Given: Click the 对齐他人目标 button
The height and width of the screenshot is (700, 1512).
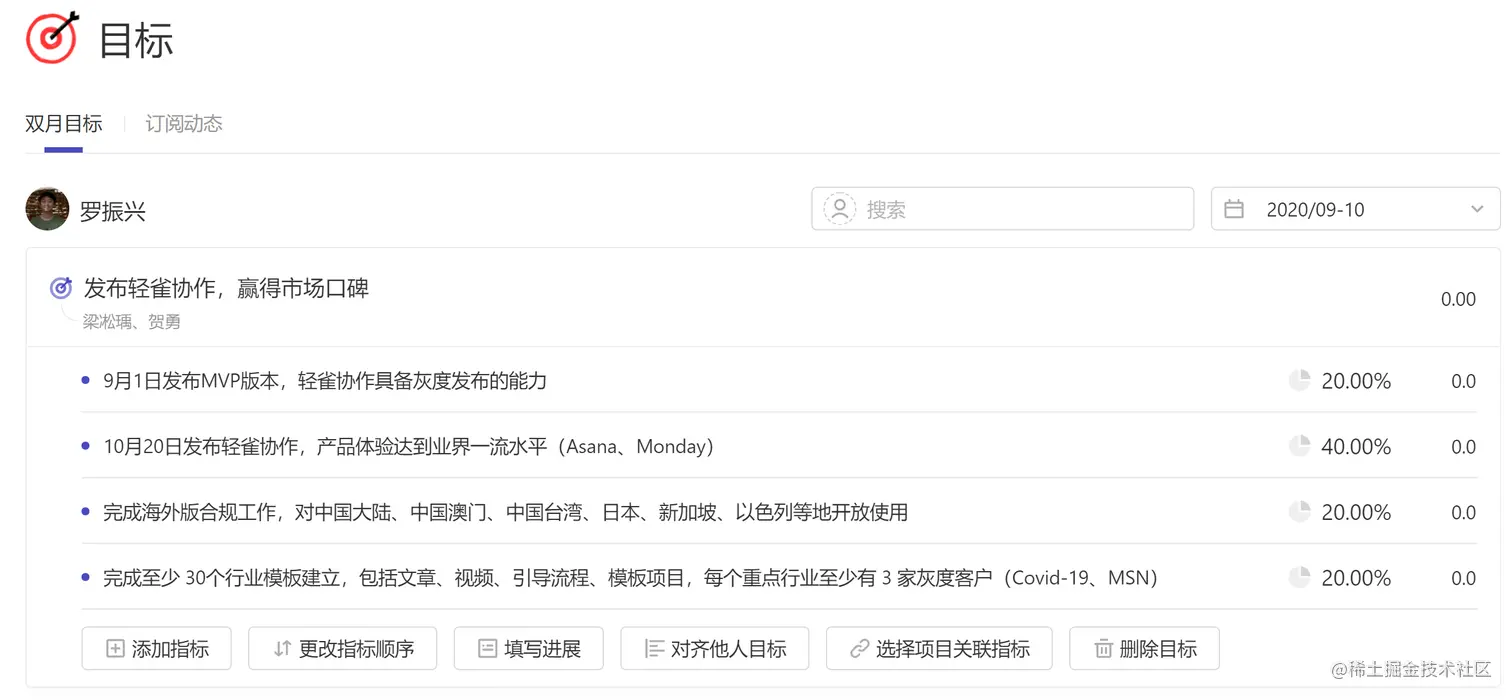Looking at the screenshot, I should (x=715, y=649).
